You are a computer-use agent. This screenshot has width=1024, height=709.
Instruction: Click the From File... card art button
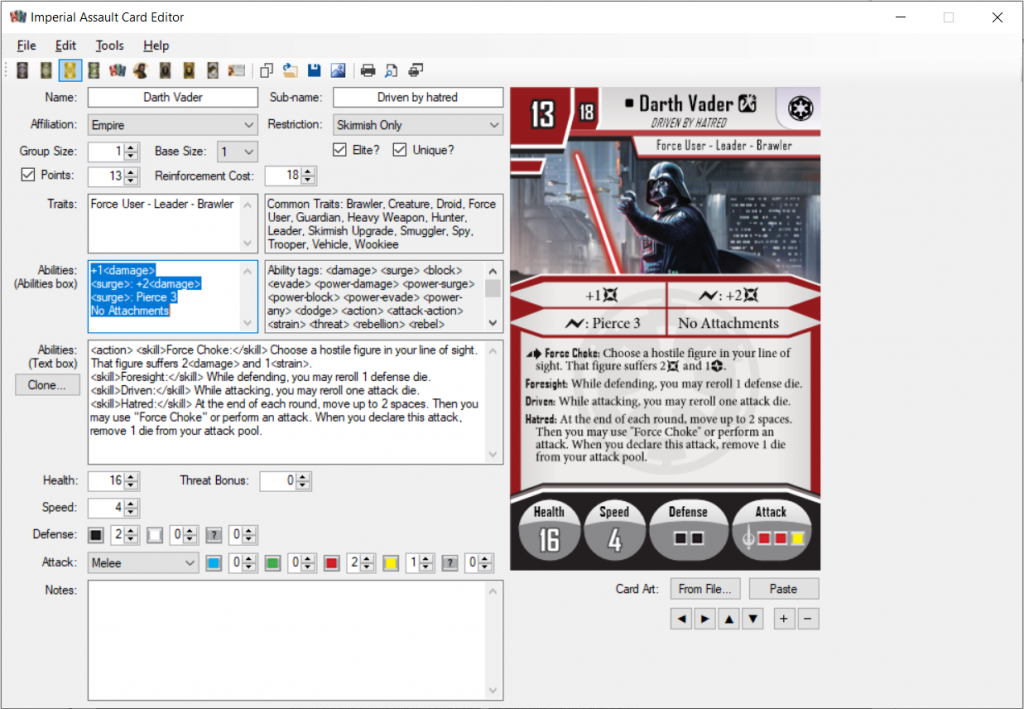(x=704, y=589)
